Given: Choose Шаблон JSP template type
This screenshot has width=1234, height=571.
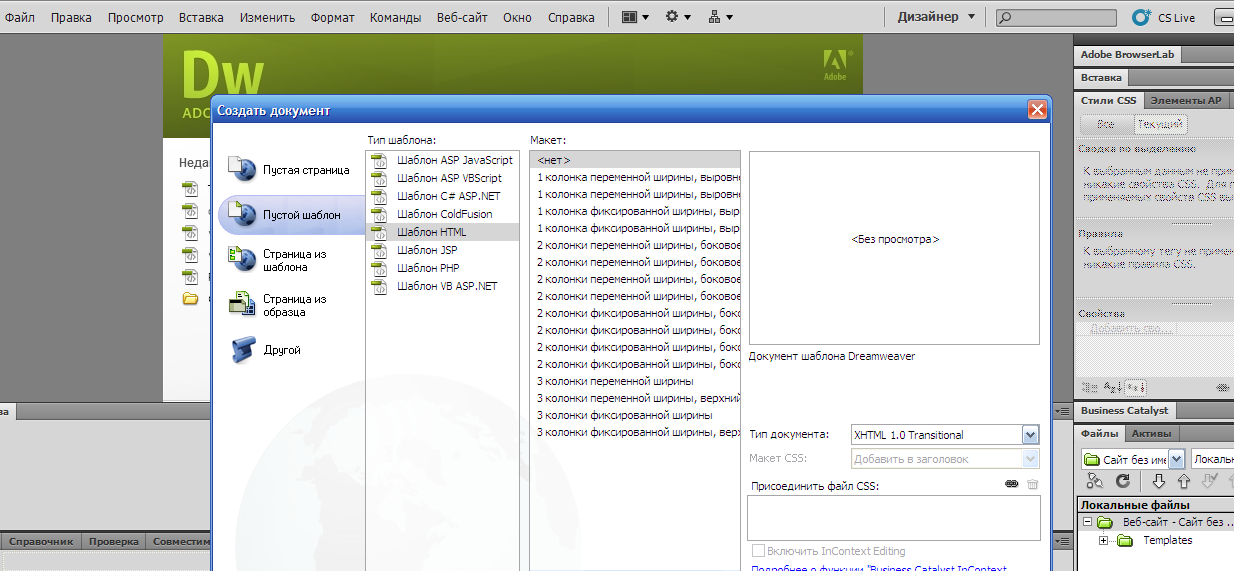Looking at the screenshot, I should (443, 250).
